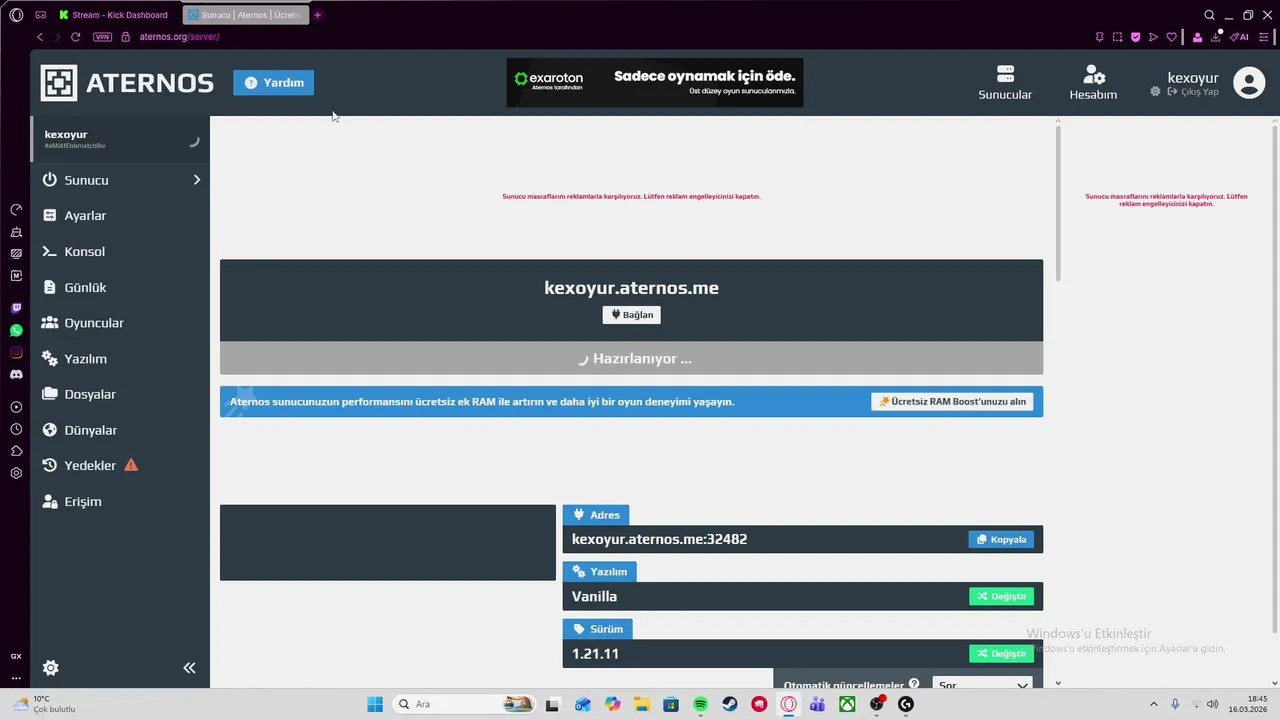
Task: Reload the current page
Action: pos(75,37)
